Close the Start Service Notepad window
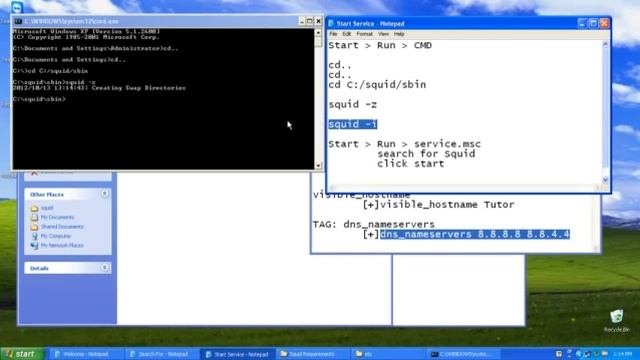 tap(604, 23)
